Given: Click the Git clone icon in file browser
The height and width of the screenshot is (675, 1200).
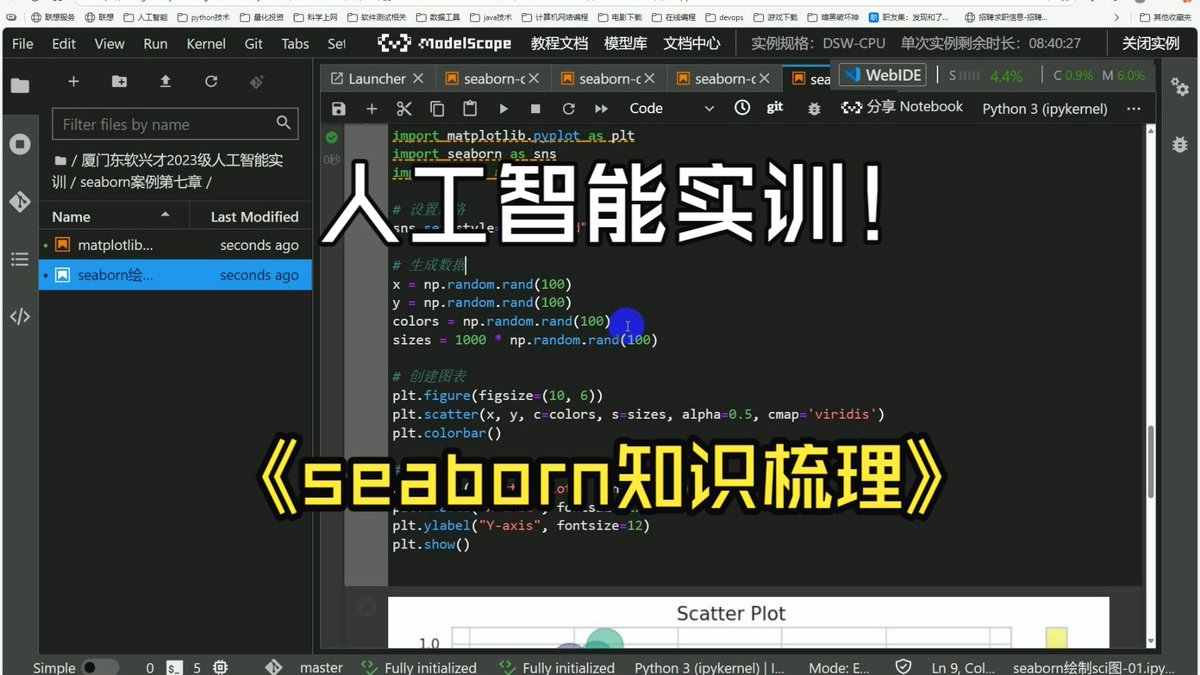Looking at the screenshot, I should coord(257,81).
